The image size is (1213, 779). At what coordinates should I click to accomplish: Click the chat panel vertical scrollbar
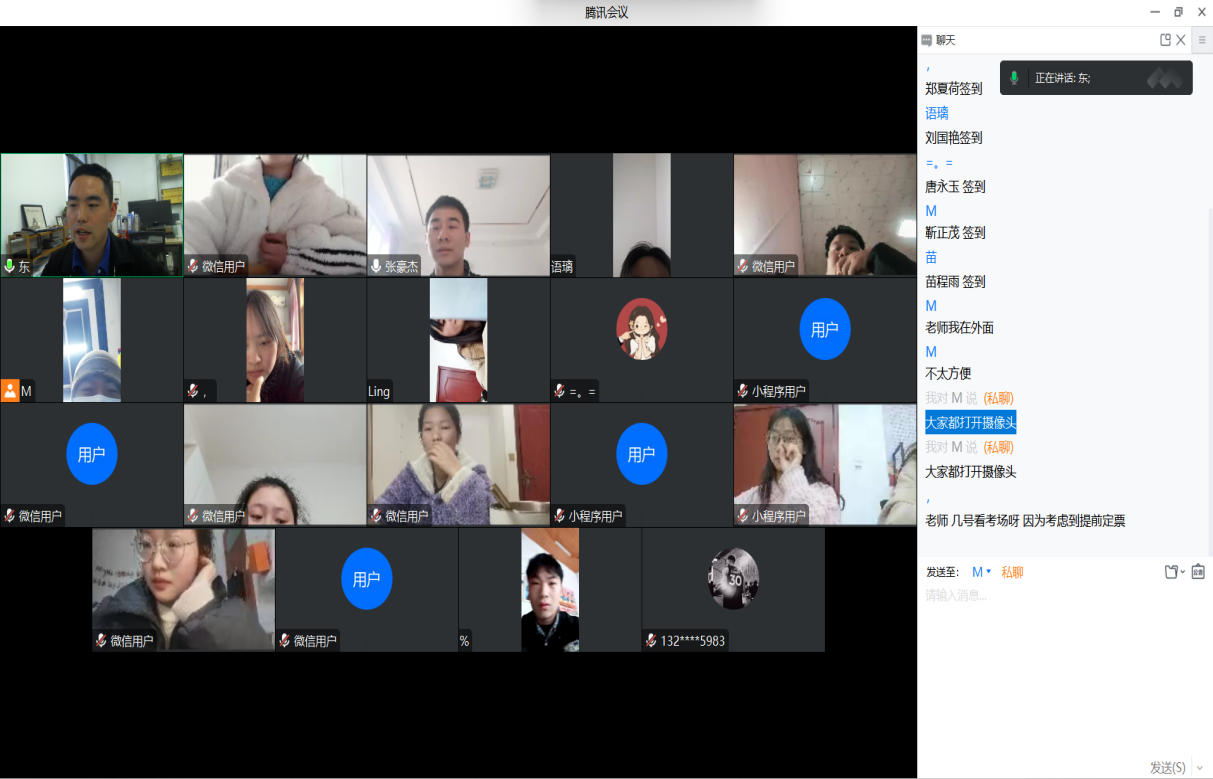coord(1210,380)
